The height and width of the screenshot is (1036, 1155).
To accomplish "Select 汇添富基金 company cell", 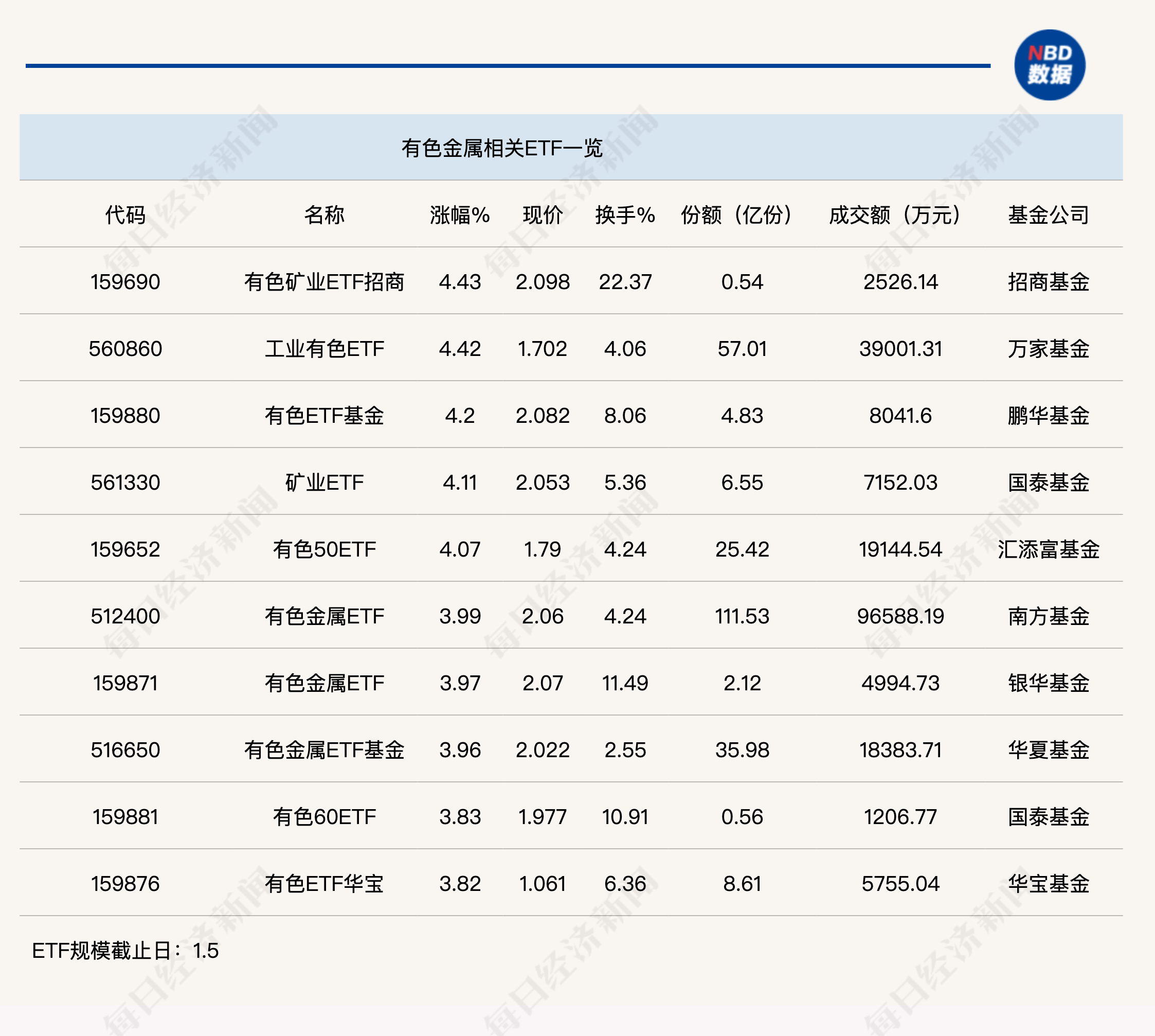I will click(x=1048, y=549).
